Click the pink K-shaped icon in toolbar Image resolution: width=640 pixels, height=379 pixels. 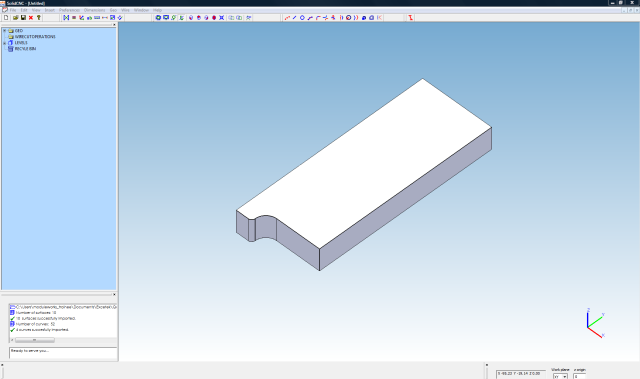click(x=380, y=18)
